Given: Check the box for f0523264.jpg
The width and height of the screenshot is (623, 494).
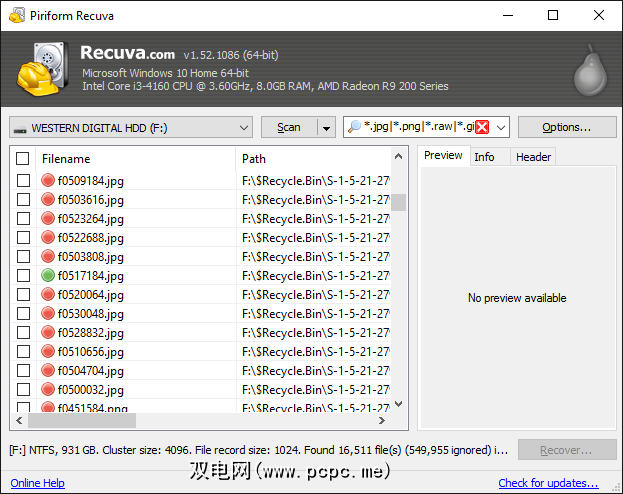Looking at the screenshot, I should (x=23, y=218).
